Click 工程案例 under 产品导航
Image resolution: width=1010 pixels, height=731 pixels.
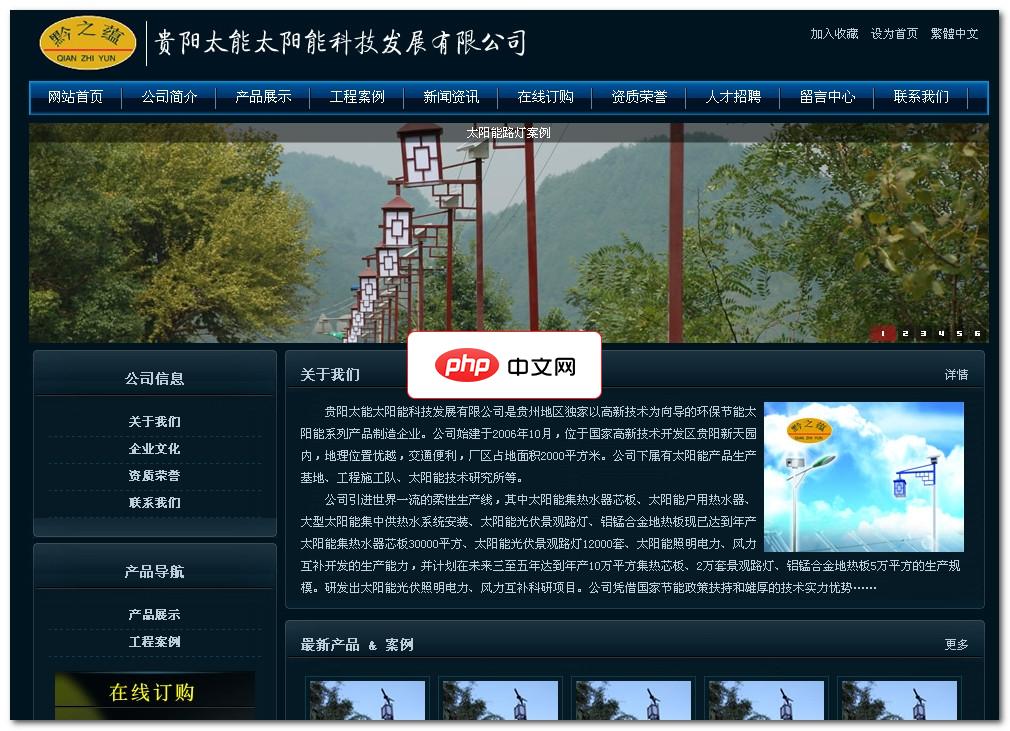point(155,642)
